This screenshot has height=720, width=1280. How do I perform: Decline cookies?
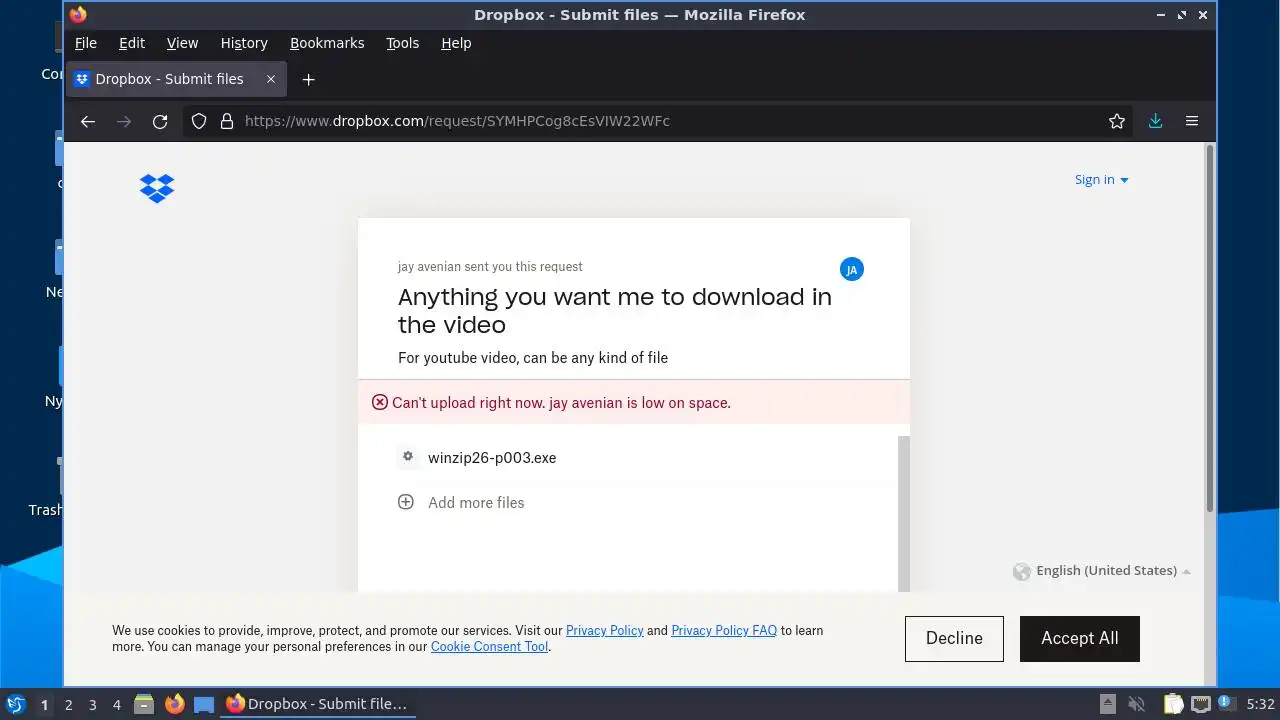tap(954, 638)
